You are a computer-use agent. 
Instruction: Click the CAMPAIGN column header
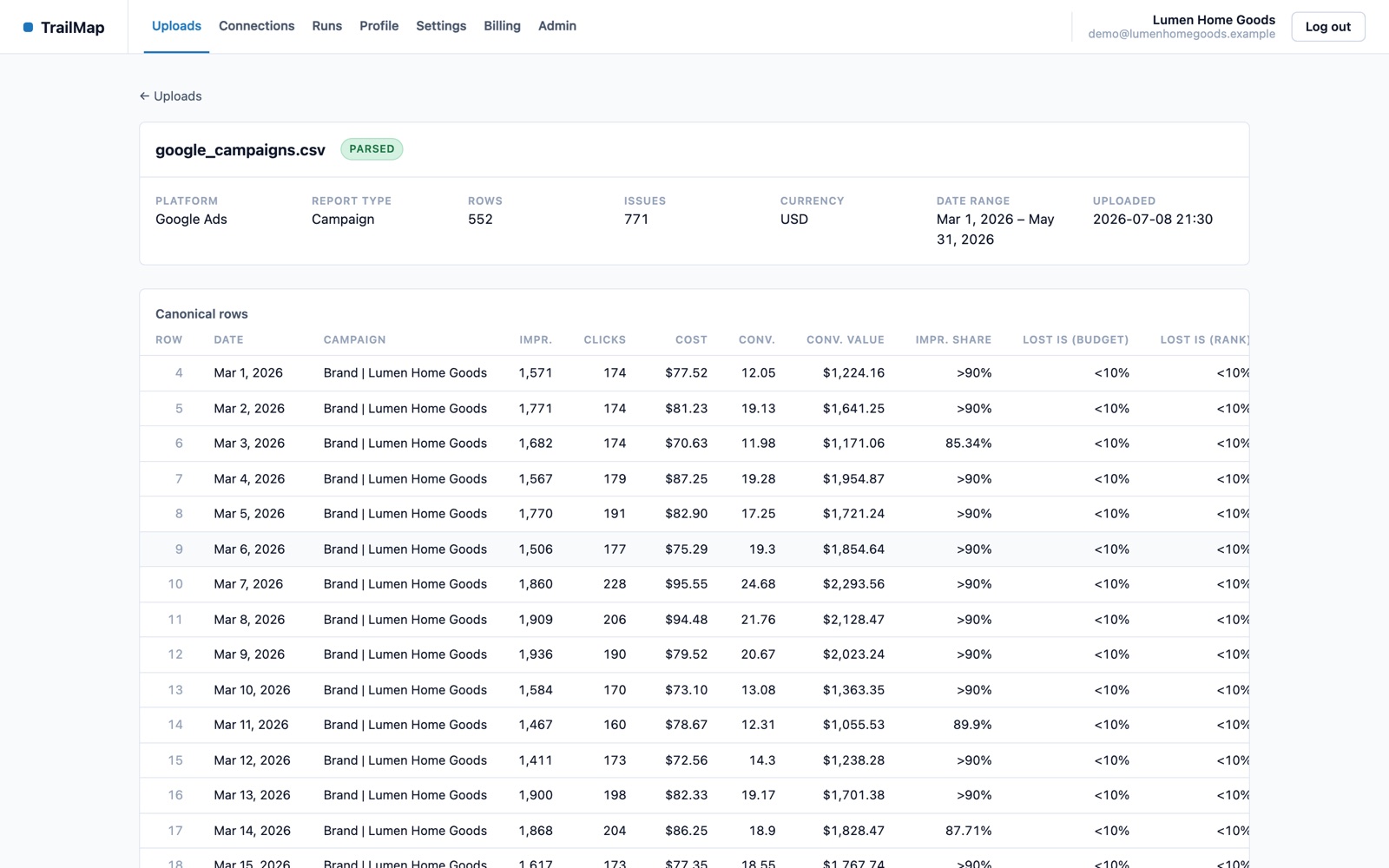(x=354, y=339)
